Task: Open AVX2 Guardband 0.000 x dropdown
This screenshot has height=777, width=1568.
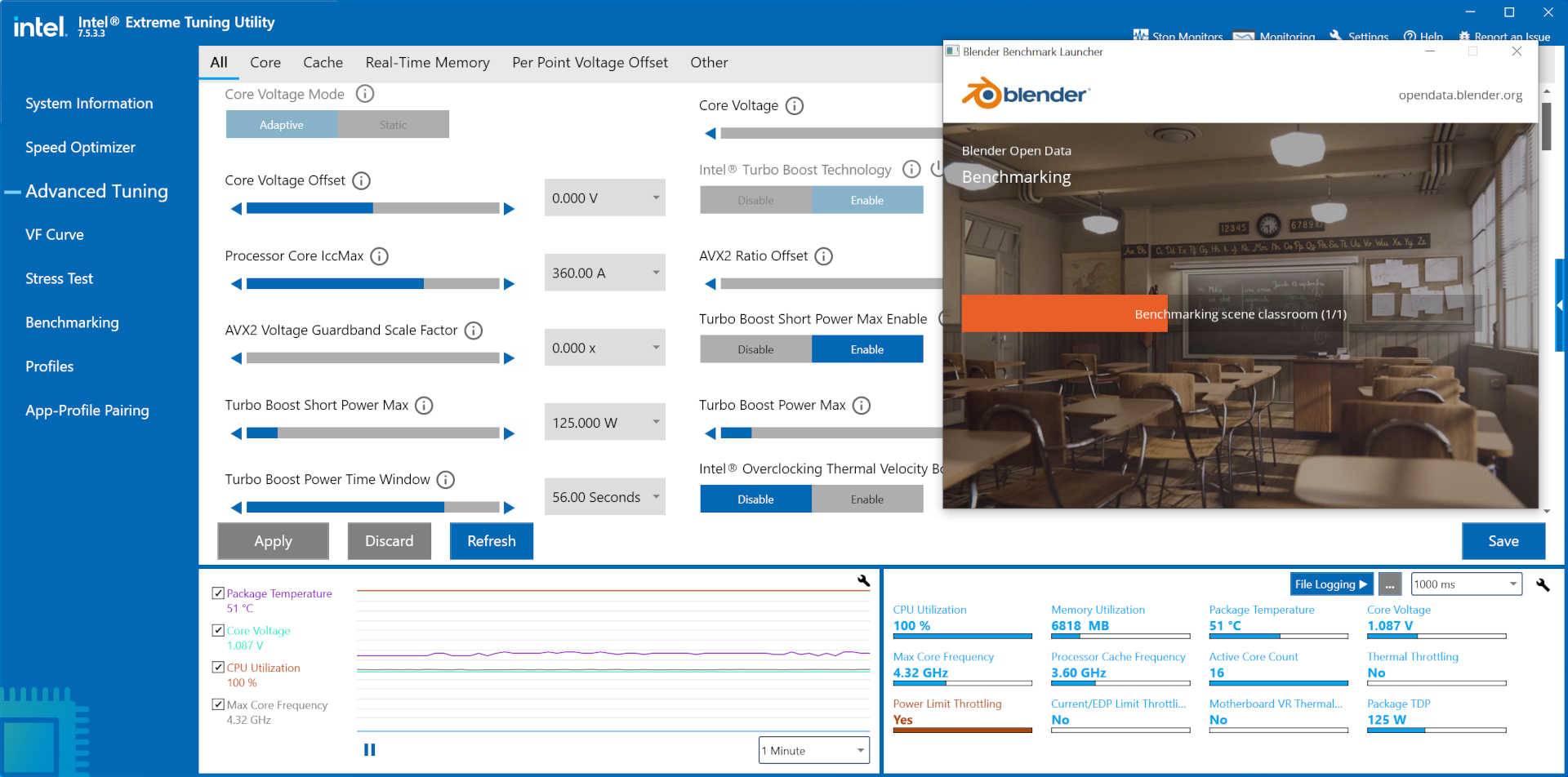Action: [605, 348]
